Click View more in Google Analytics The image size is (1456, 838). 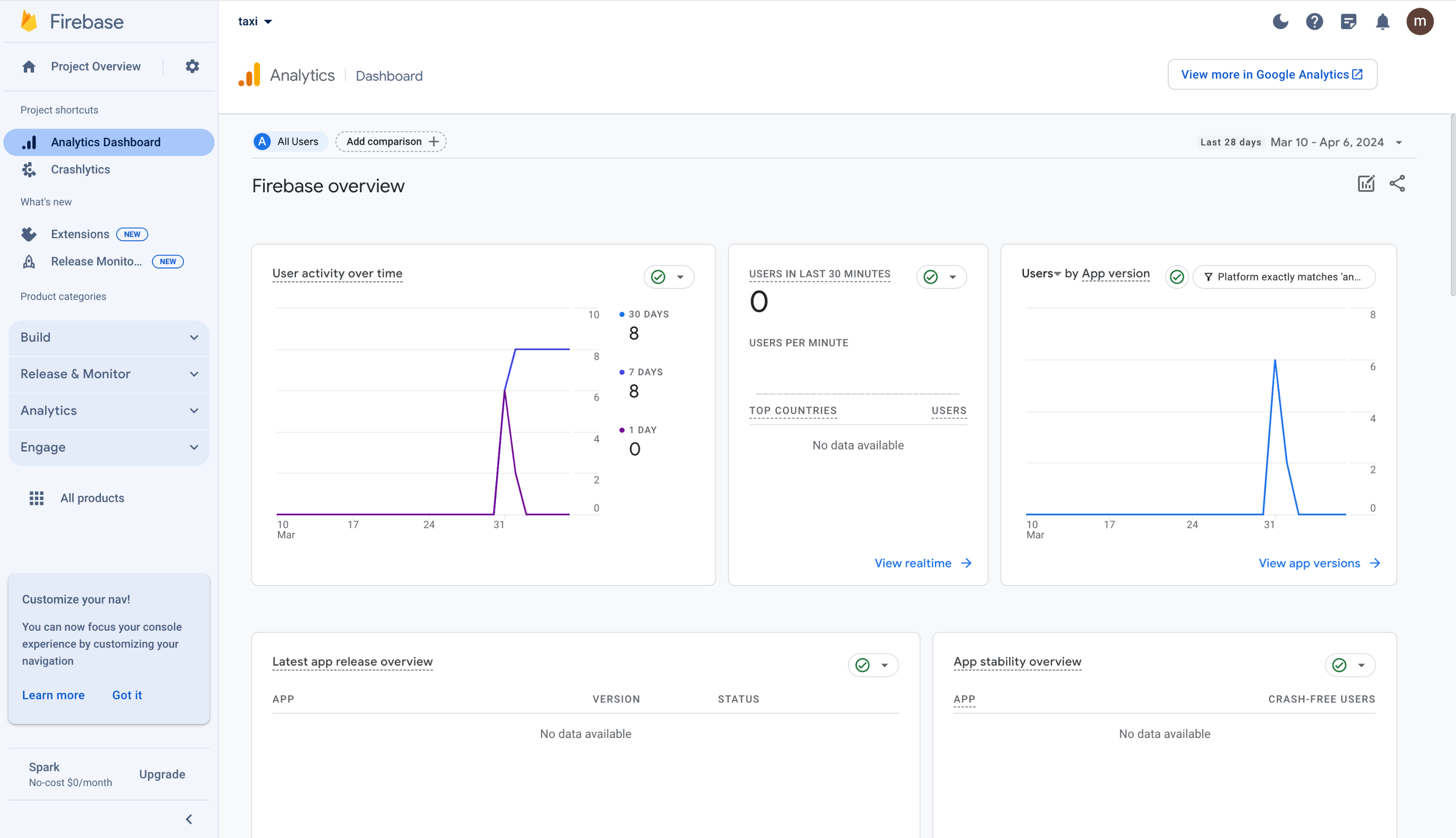point(1272,74)
